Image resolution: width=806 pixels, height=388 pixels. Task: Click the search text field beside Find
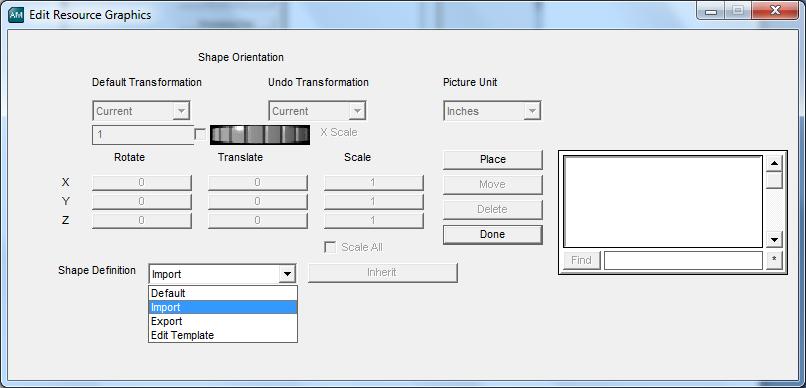coord(683,261)
